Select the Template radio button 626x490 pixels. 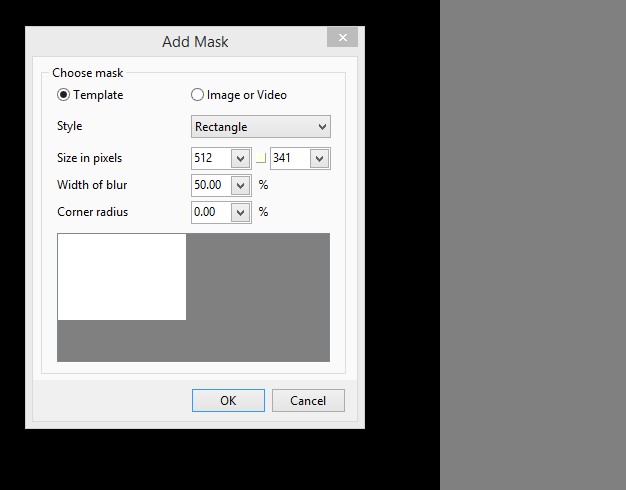tap(64, 95)
